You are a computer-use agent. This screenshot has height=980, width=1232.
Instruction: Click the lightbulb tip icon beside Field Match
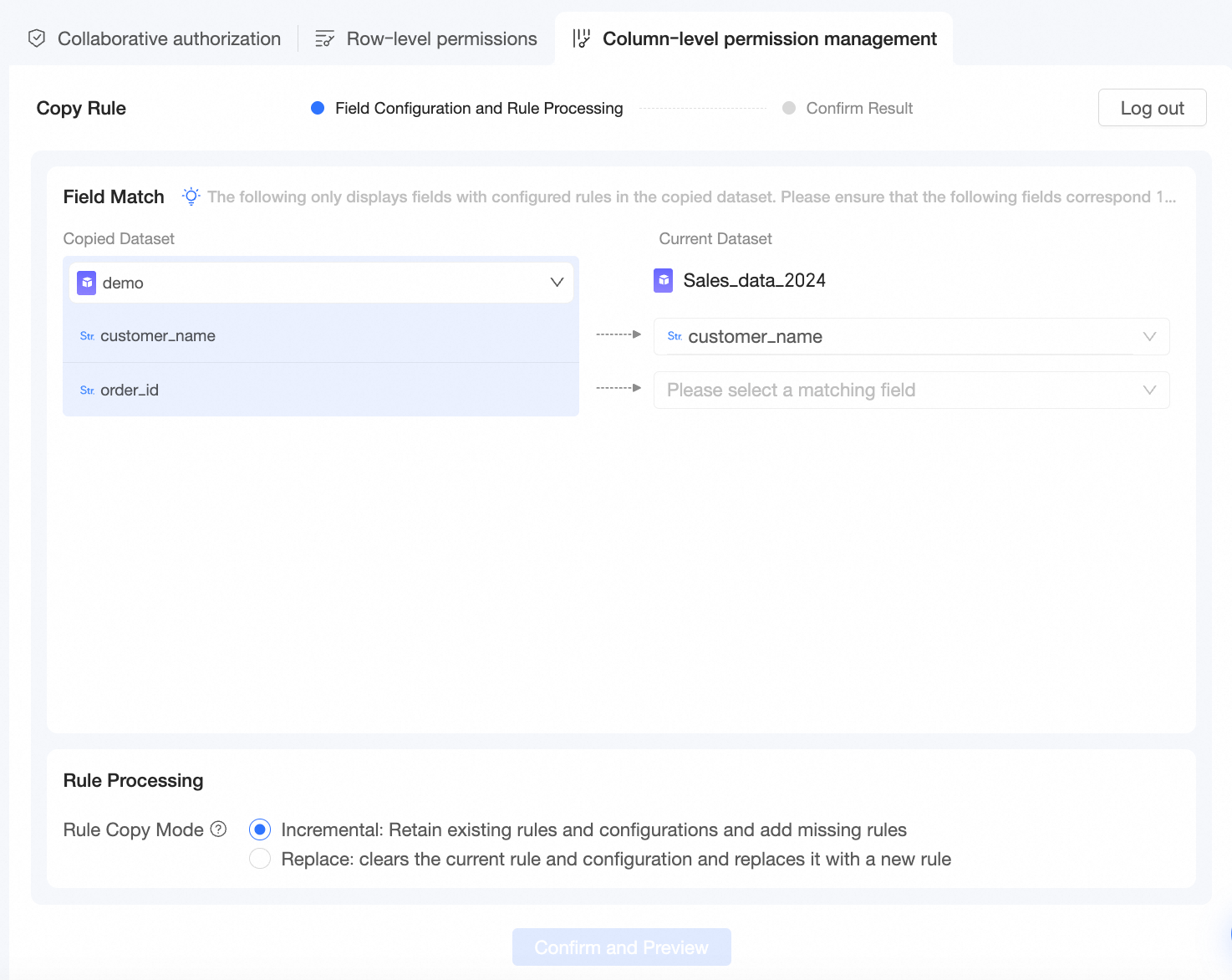click(x=191, y=197)
